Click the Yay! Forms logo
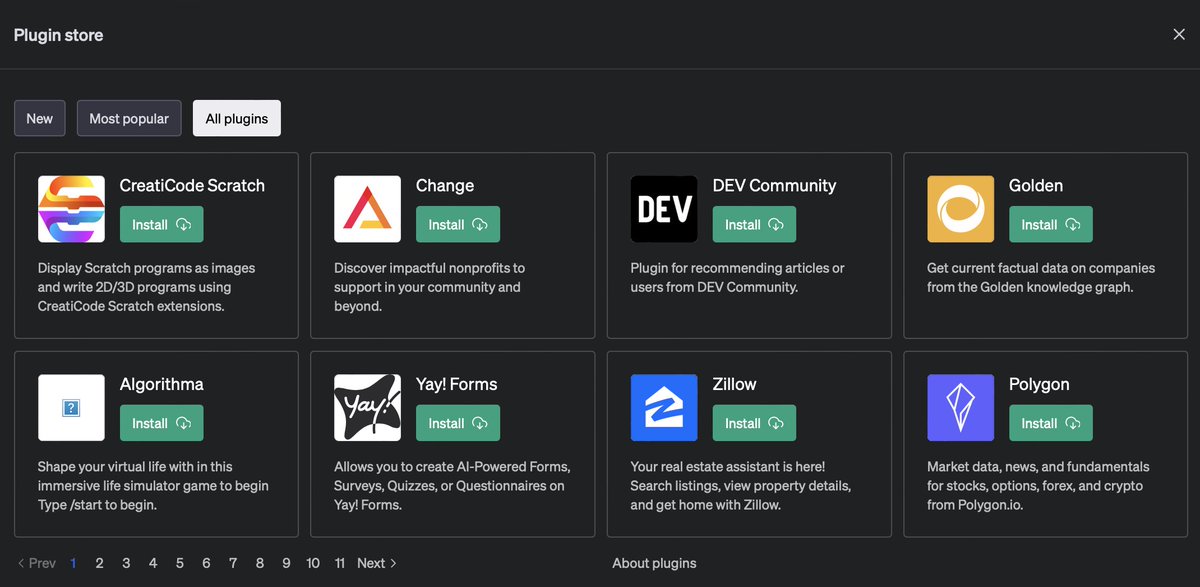 click(x=367, y=407)
